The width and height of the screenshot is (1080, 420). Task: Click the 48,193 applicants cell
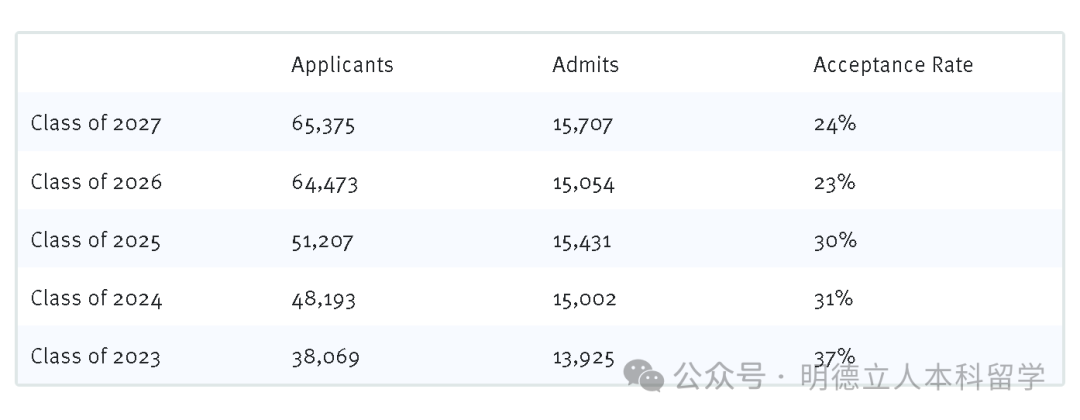(x=323, y=299)
